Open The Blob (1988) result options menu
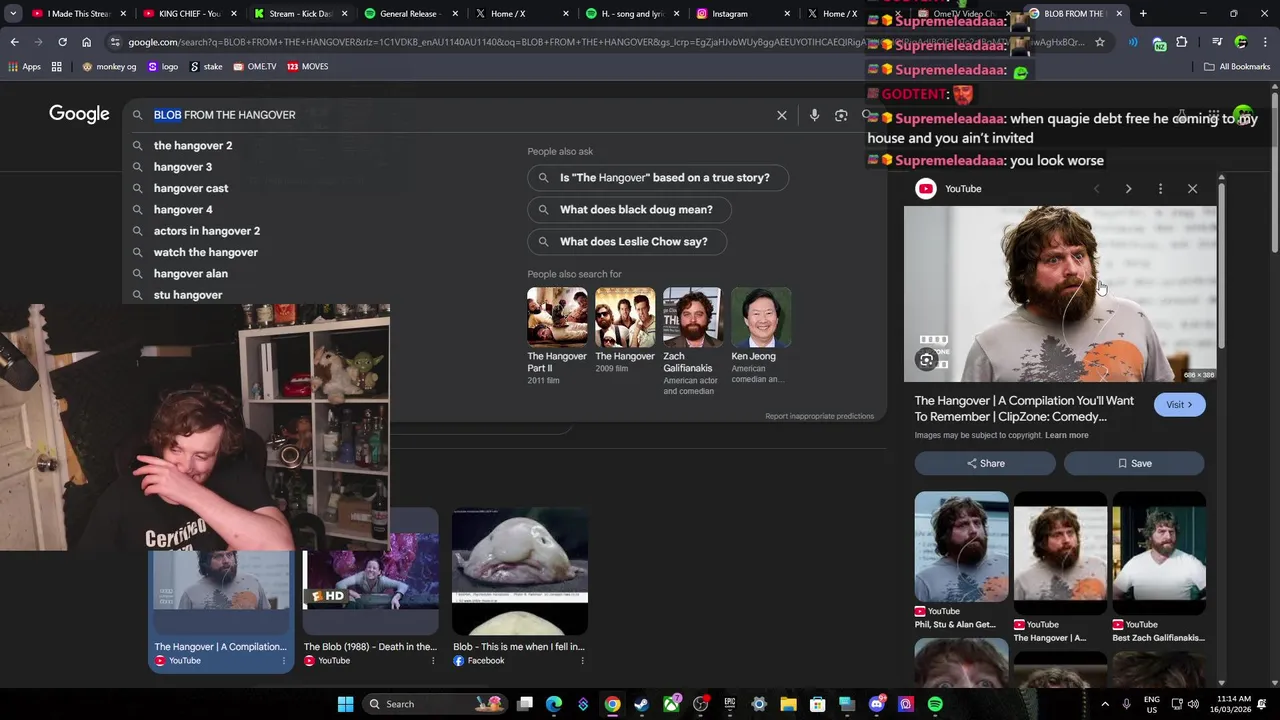Viewport: 1280px width, 720px height. [x=433, y=661]
